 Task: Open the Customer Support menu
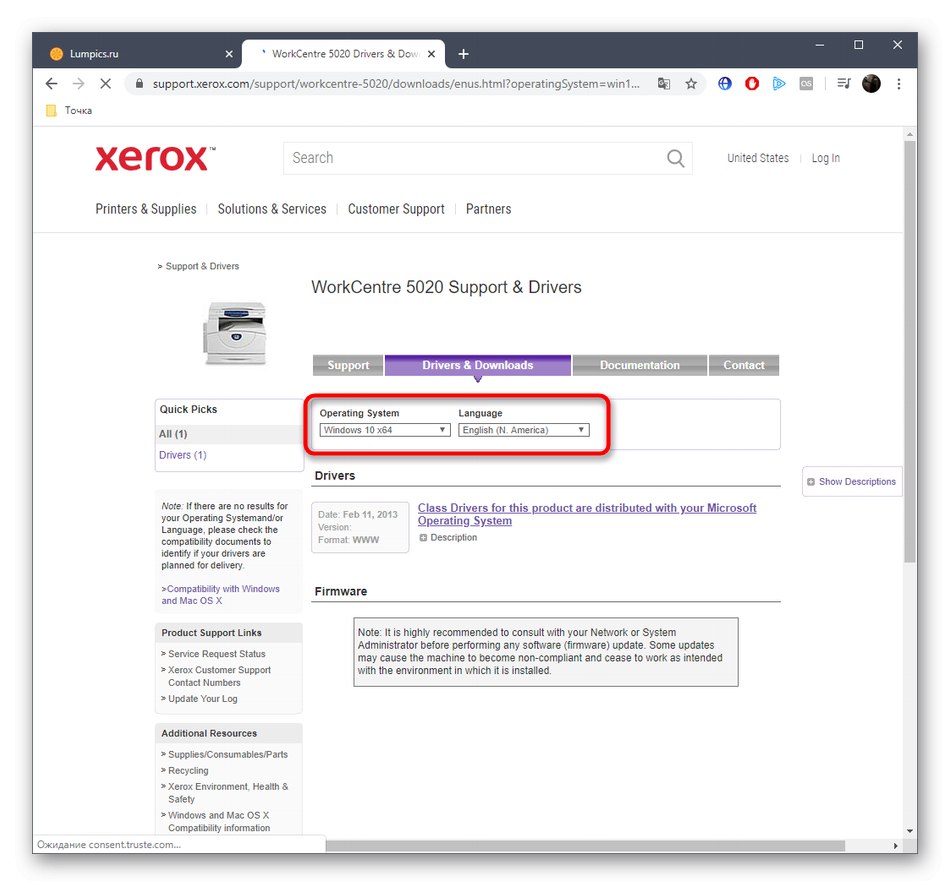pos(396,209)
